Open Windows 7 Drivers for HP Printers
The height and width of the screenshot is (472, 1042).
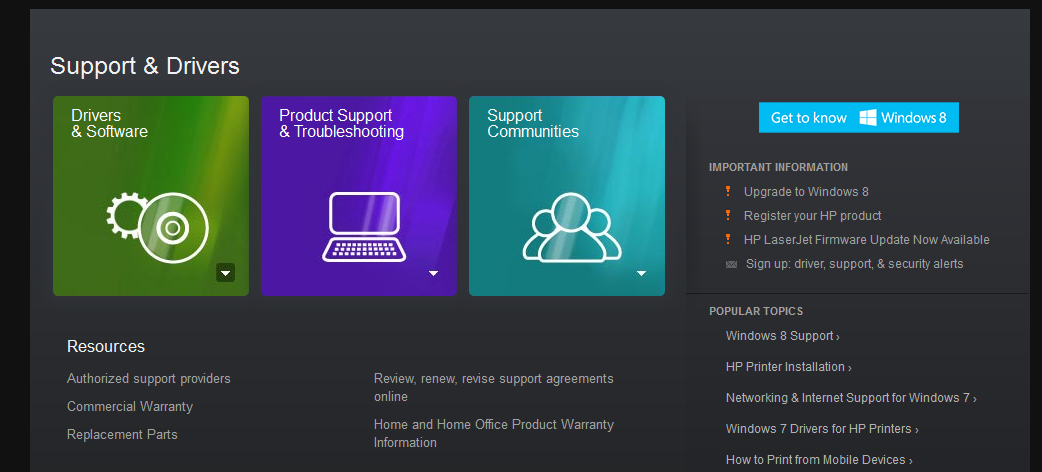click(822, 429)
